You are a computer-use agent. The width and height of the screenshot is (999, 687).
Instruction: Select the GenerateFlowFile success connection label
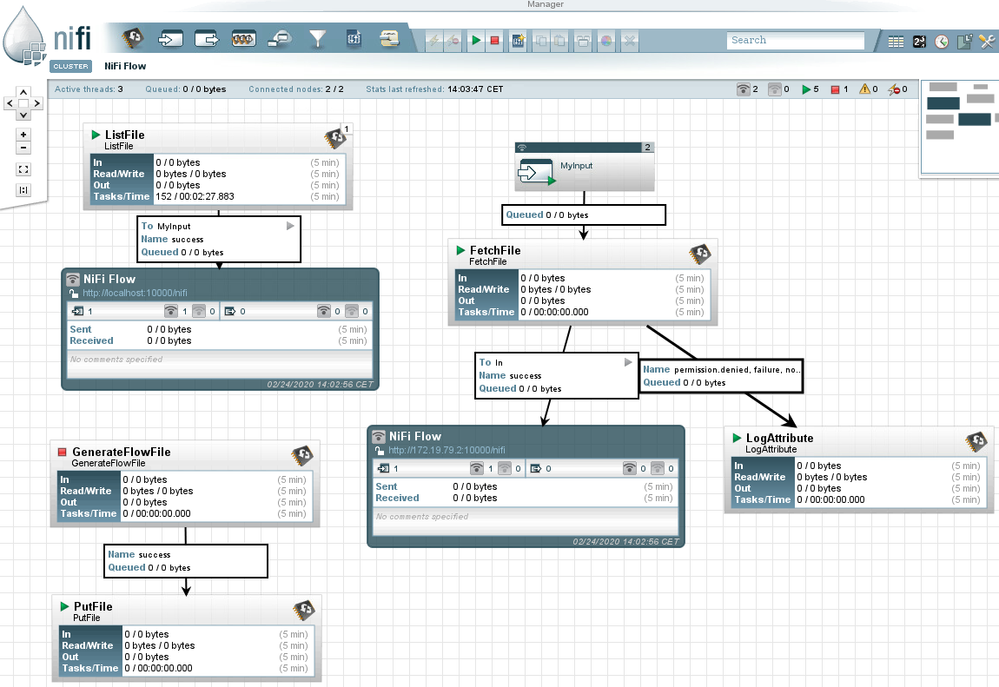tap(185, 561)
